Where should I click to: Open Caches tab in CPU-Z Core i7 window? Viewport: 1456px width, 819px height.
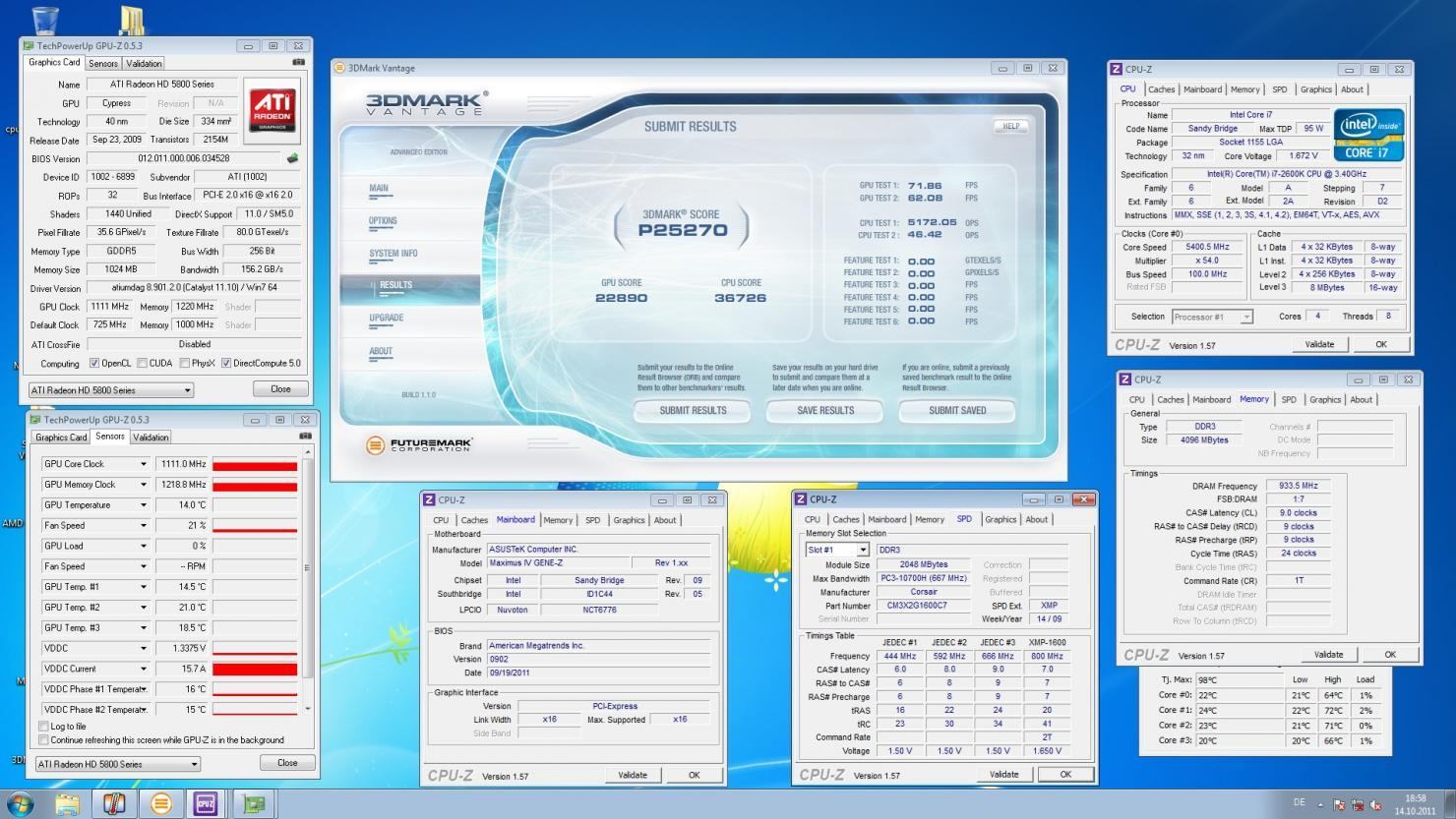pyautogui.click(x=1161, y=89)
